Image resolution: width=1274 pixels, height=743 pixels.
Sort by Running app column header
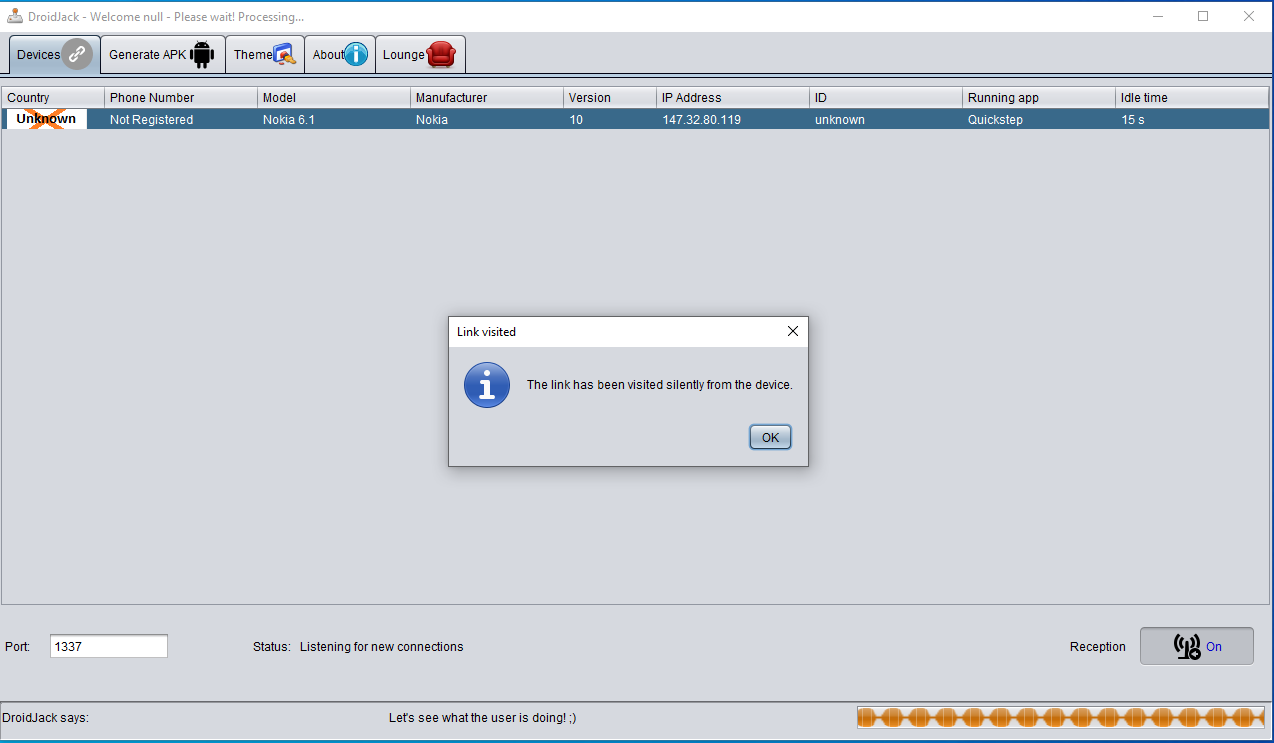[x=1039, y=97]
